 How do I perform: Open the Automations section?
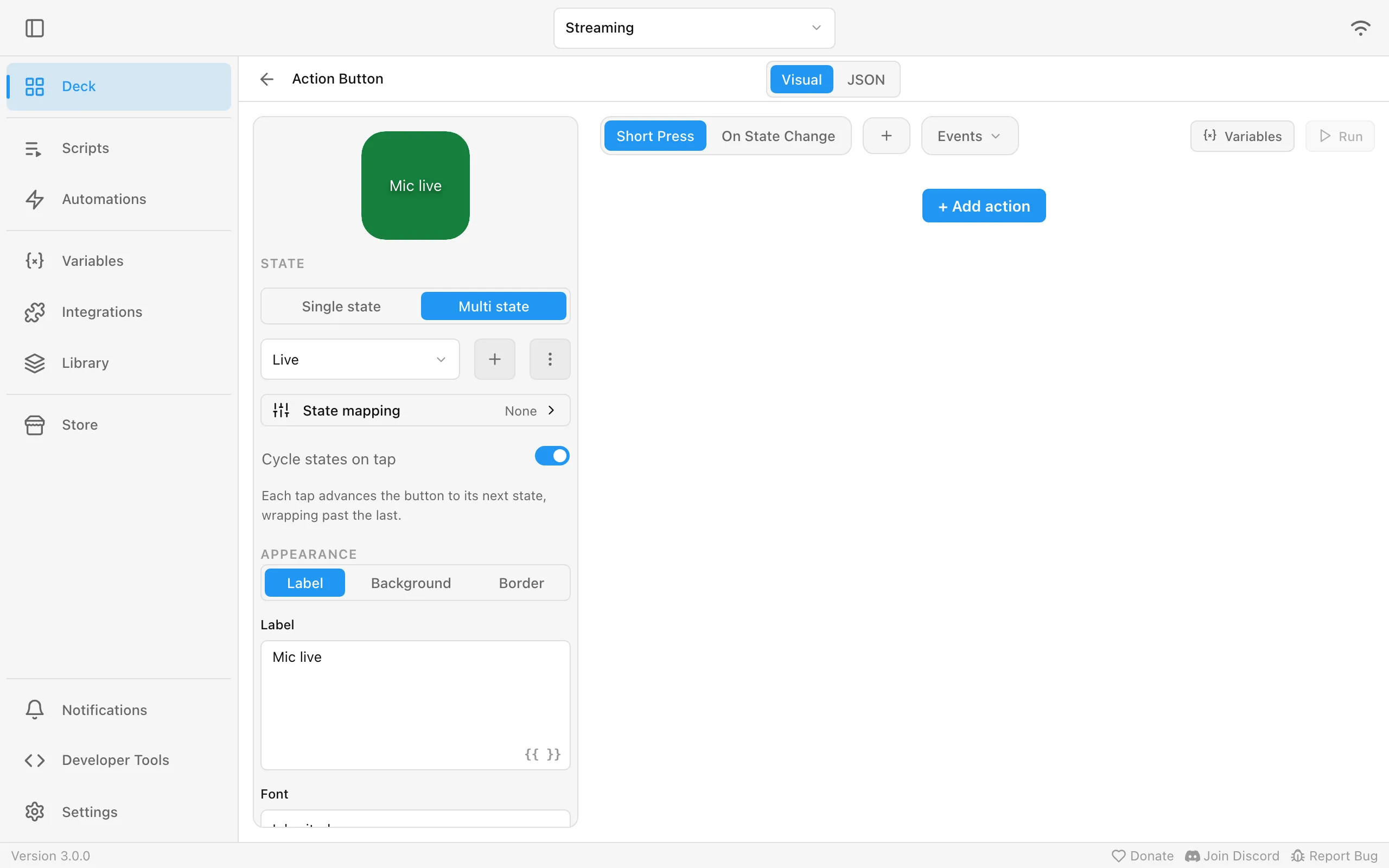click(119, 199)
